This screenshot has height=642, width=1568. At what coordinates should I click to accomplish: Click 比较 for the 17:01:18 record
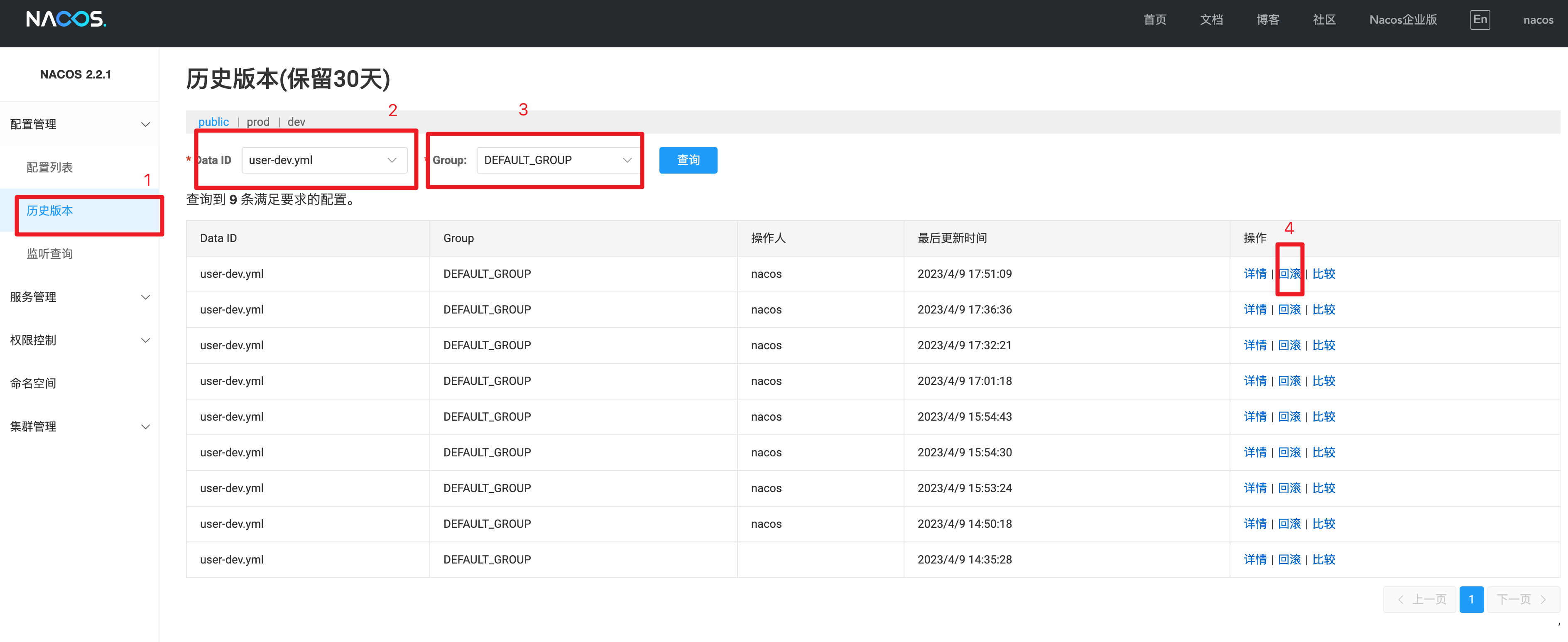(1323, 381)
